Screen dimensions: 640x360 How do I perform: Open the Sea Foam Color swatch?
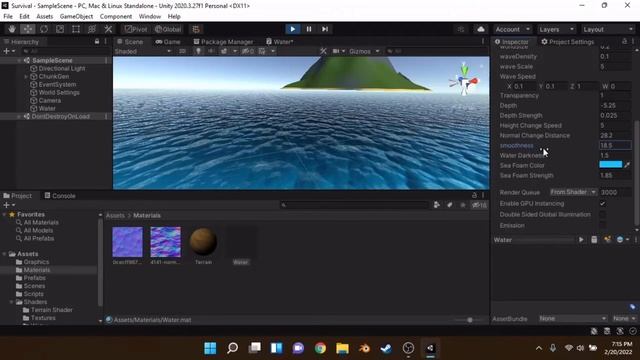(611, 164)
